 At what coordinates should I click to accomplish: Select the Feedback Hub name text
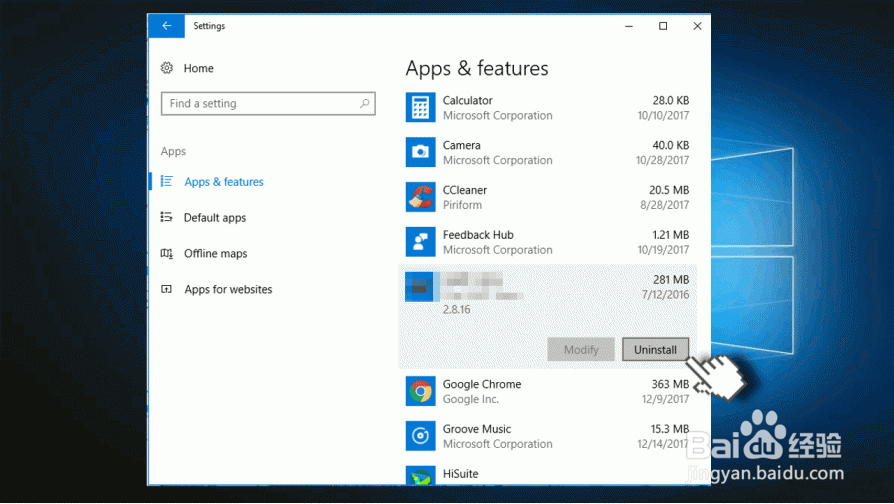point(478,235)
